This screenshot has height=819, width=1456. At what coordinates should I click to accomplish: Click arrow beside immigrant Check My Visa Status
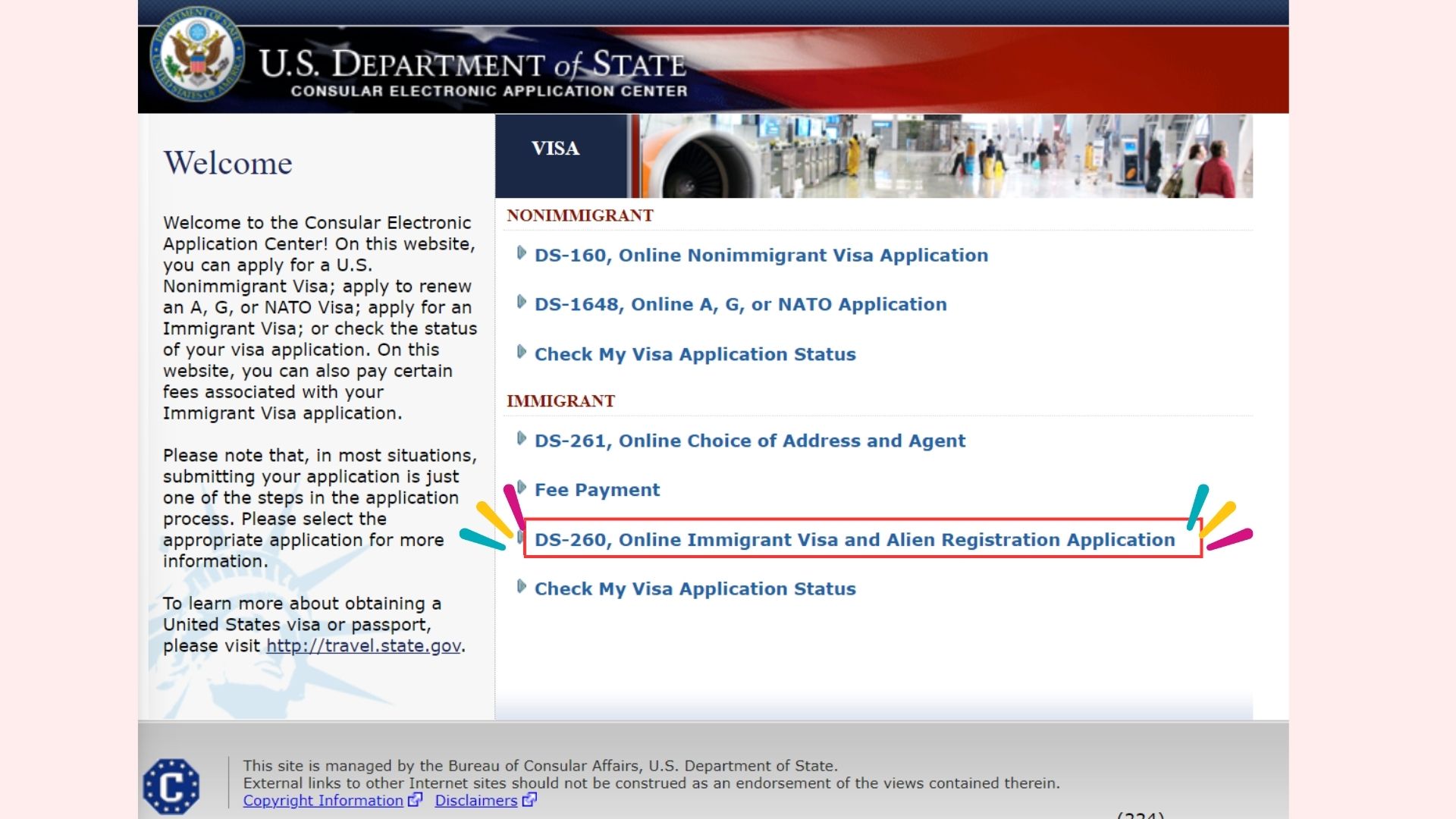pos(521,586)
